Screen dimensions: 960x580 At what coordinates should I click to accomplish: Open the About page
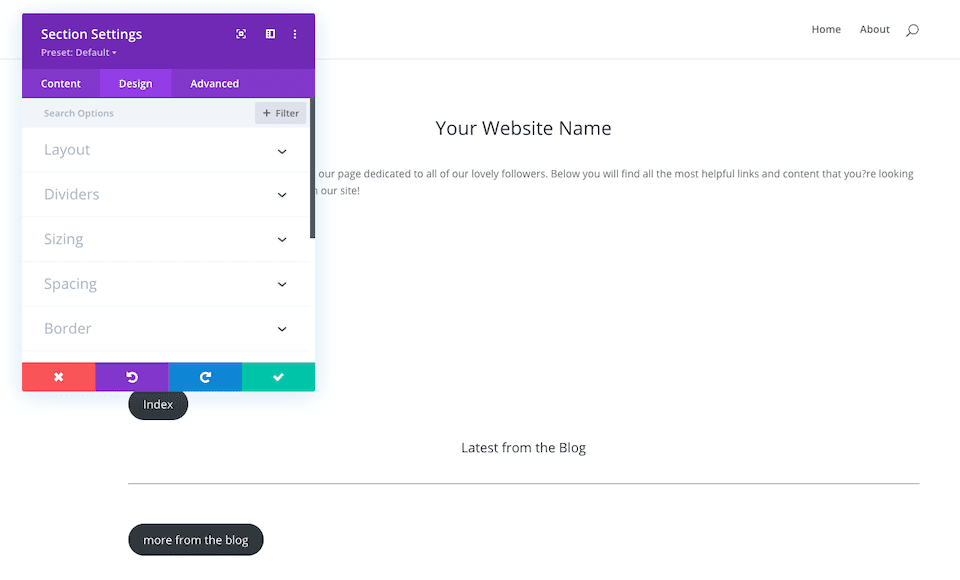(x=874, y=29)
